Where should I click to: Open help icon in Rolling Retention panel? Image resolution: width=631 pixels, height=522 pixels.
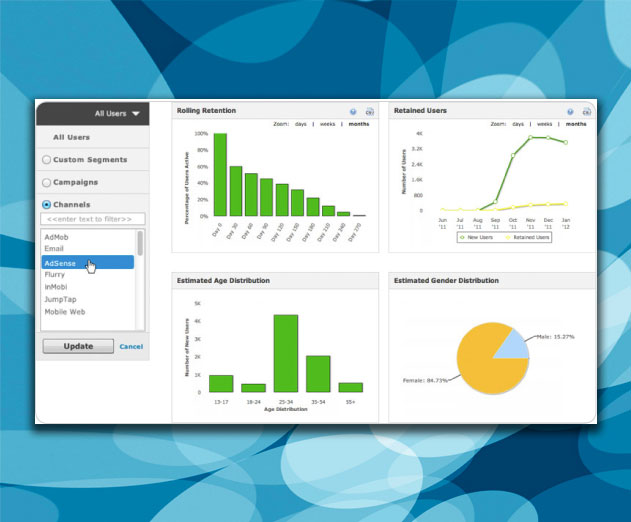353,112
